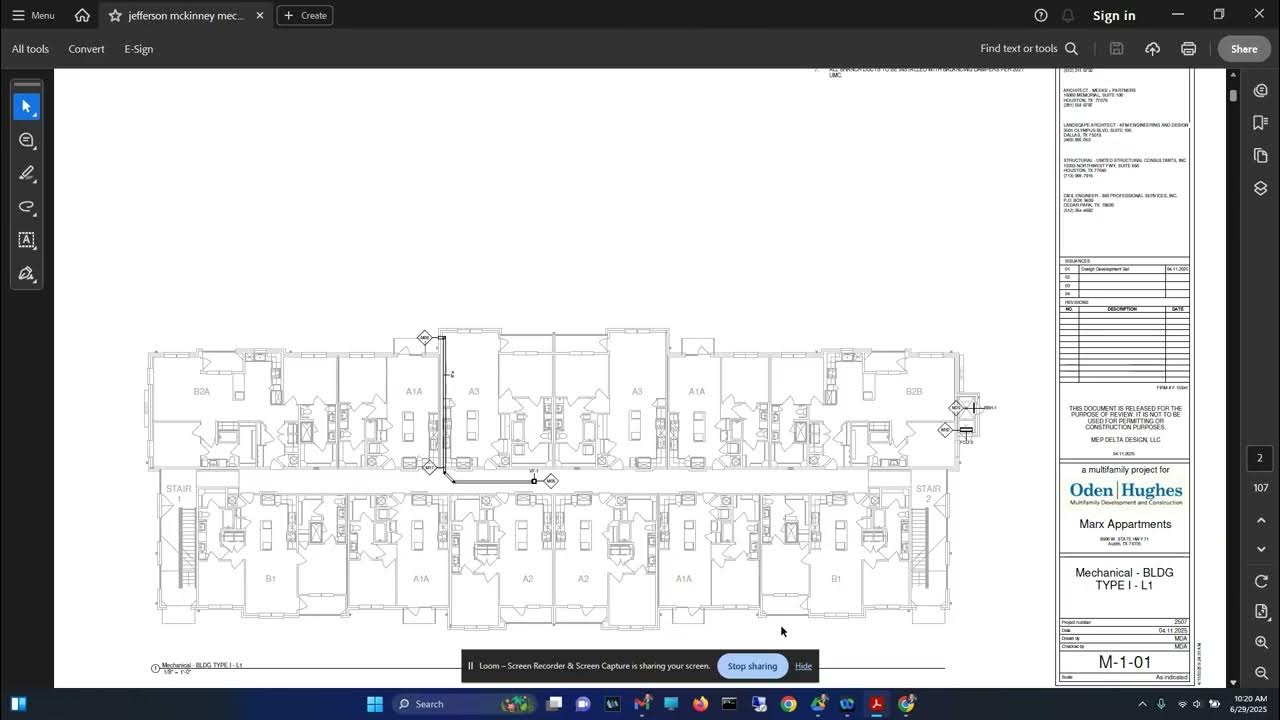Open the Acrobat Menu hamburger
1280x720 pixels.
point(32,15)
